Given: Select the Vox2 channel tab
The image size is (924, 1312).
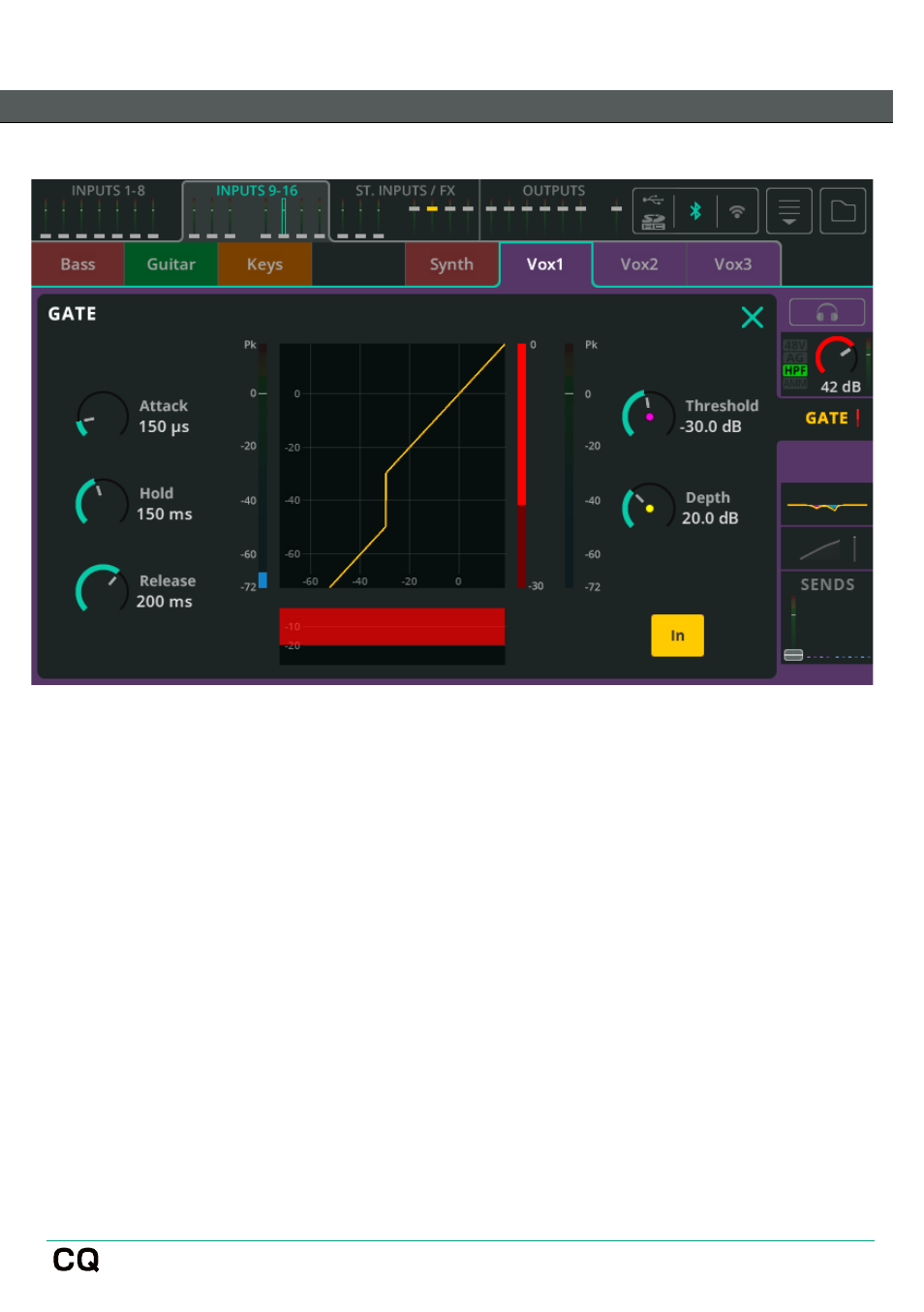Looking at the screenshot, I should (639, 265).
